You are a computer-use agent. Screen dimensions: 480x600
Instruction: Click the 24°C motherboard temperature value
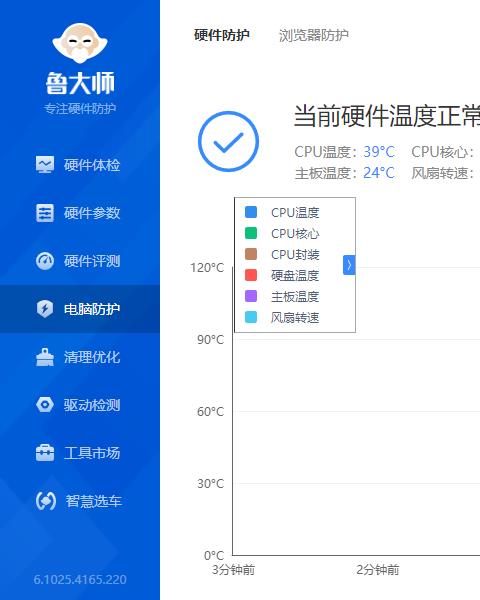(x=379, y=173)
